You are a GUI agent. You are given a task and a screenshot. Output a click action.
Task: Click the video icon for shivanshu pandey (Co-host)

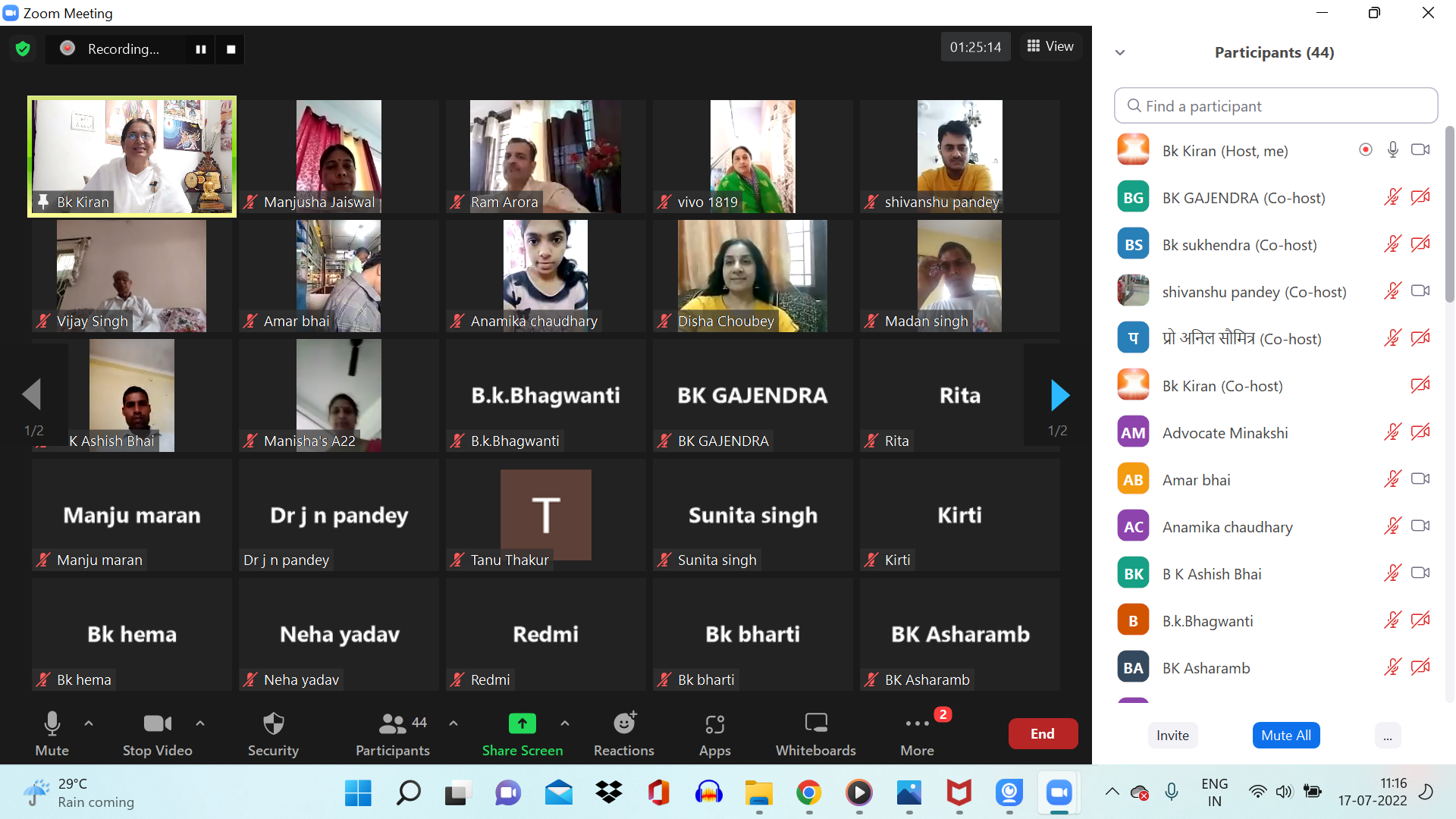pos(1420,290)
